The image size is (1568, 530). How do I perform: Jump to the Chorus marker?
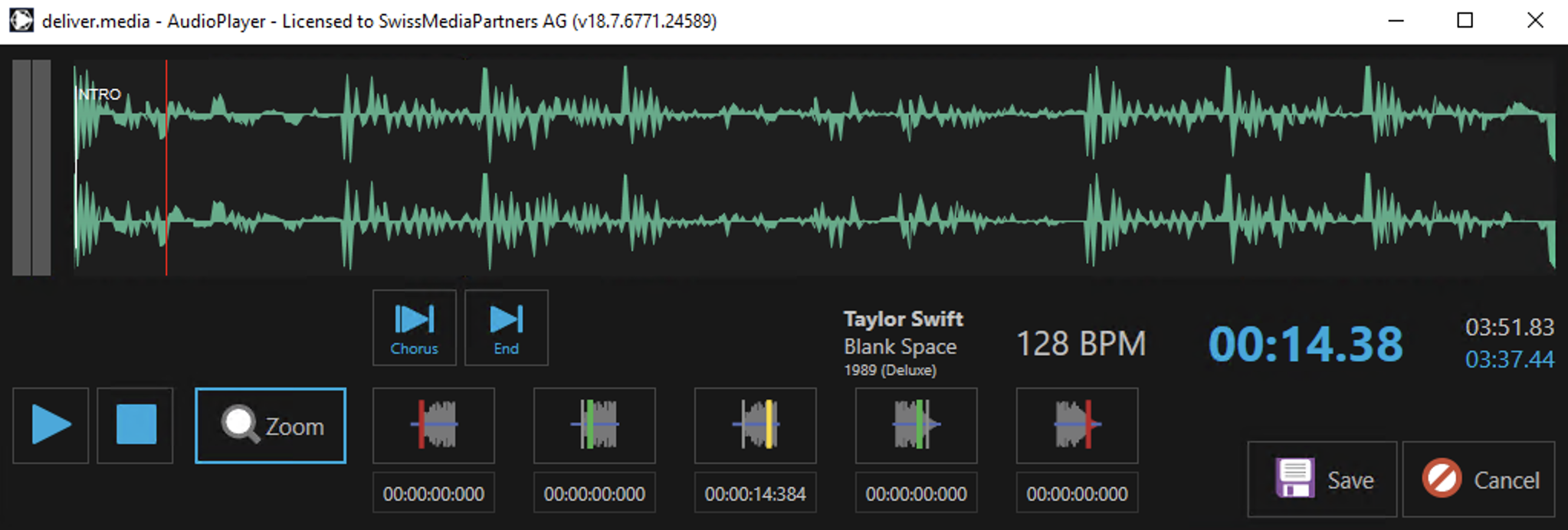pos(415,328)
